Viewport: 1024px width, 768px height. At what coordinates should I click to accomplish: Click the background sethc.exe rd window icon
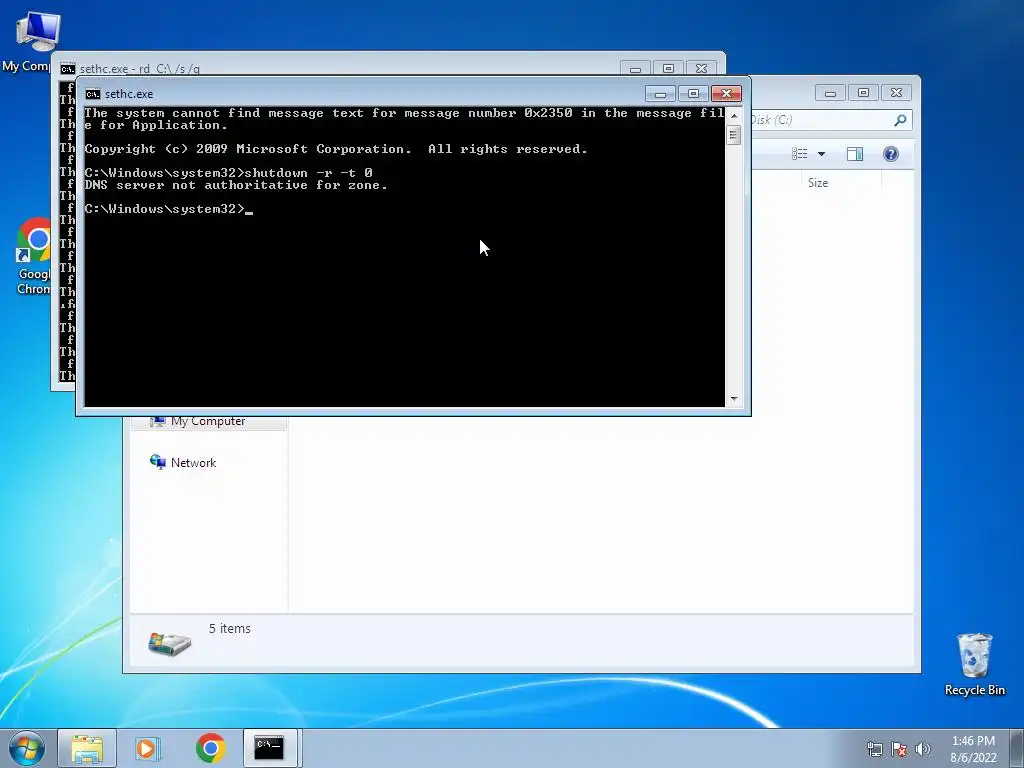pos(67,69)
